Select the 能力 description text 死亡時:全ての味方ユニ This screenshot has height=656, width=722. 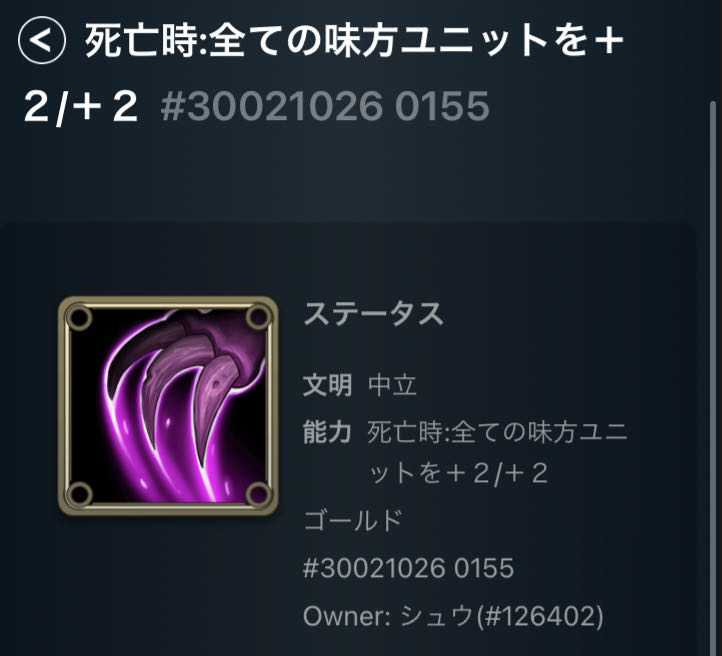[x=498, y=433]
